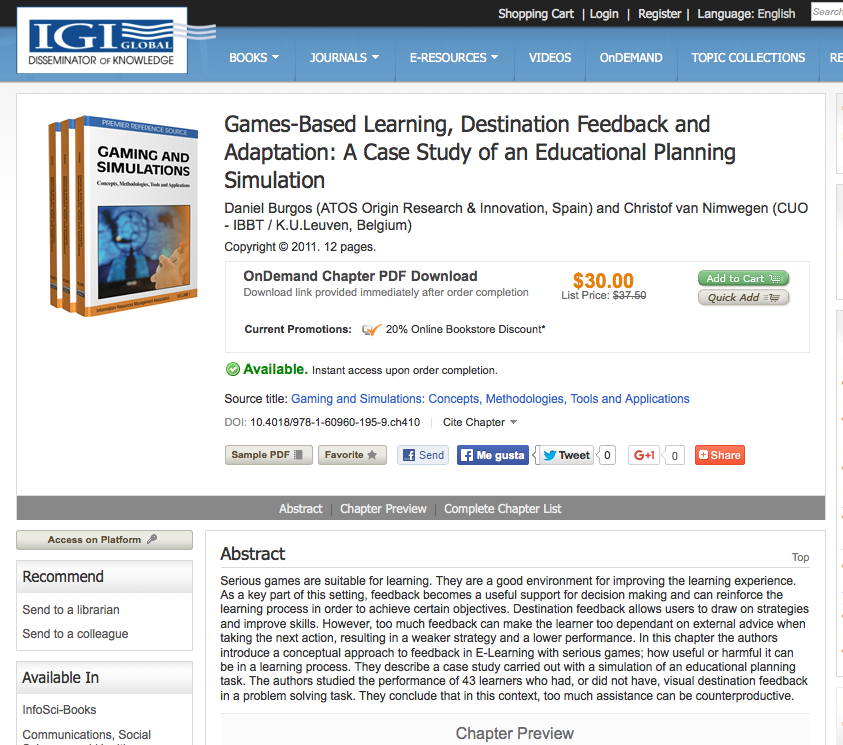Add chapter to Favorites with star
The height and width of the screenshot is (745, 843).
coord(352,455)
